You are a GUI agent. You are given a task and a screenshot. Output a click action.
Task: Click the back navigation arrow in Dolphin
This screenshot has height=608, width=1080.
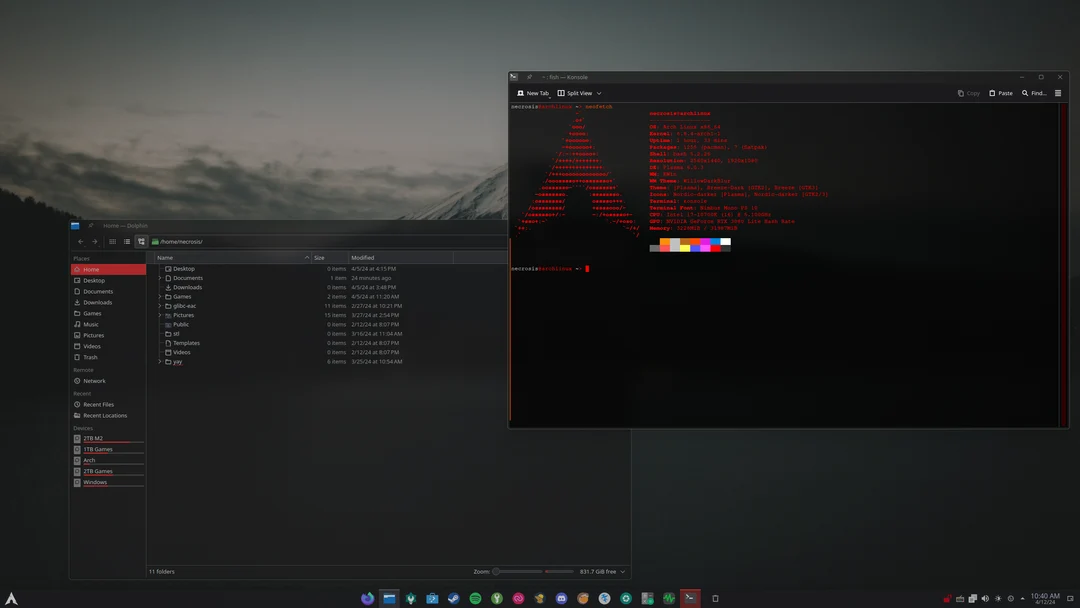[80, 241]
